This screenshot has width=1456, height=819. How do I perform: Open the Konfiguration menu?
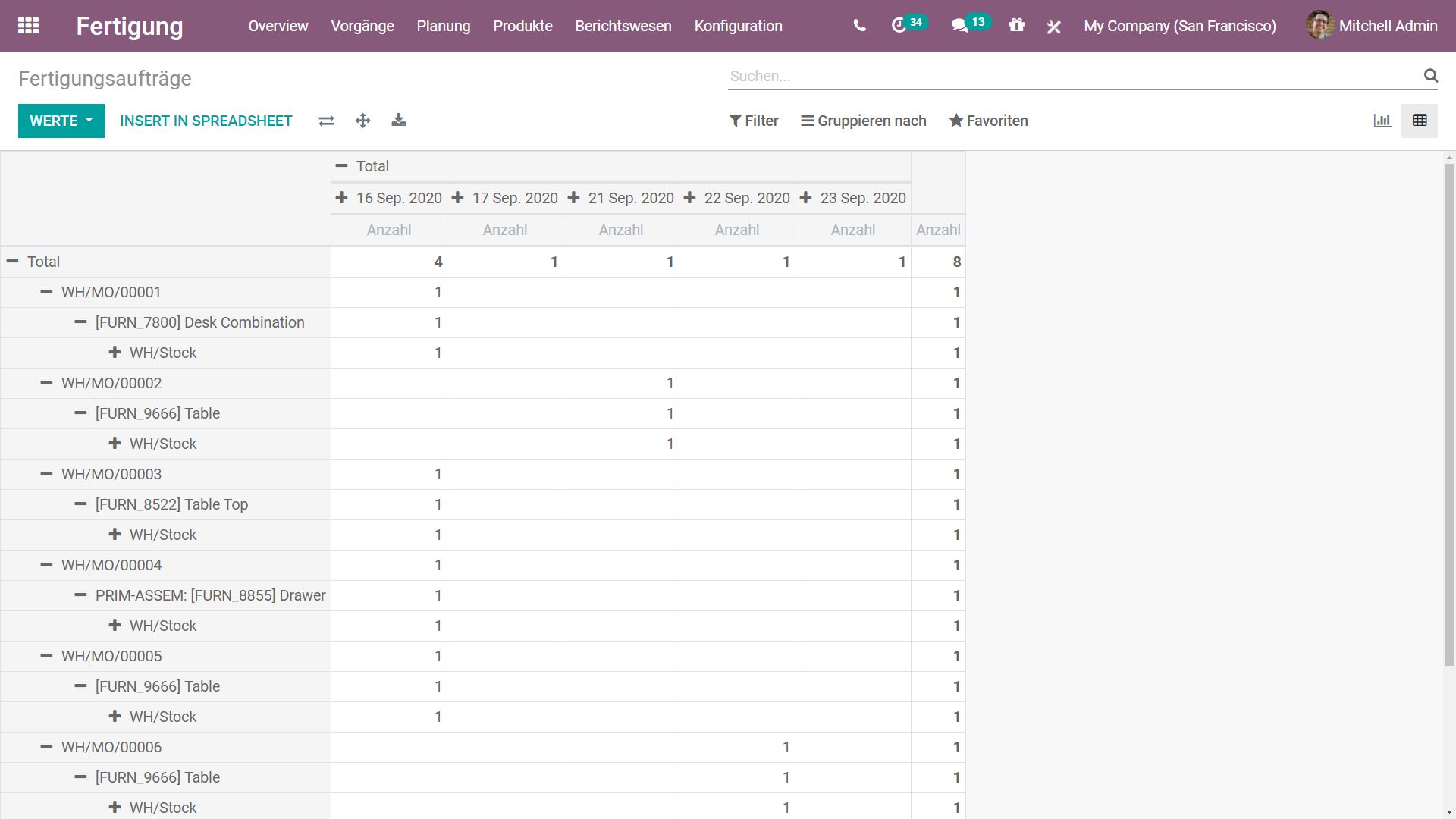(x=738, y=26)
